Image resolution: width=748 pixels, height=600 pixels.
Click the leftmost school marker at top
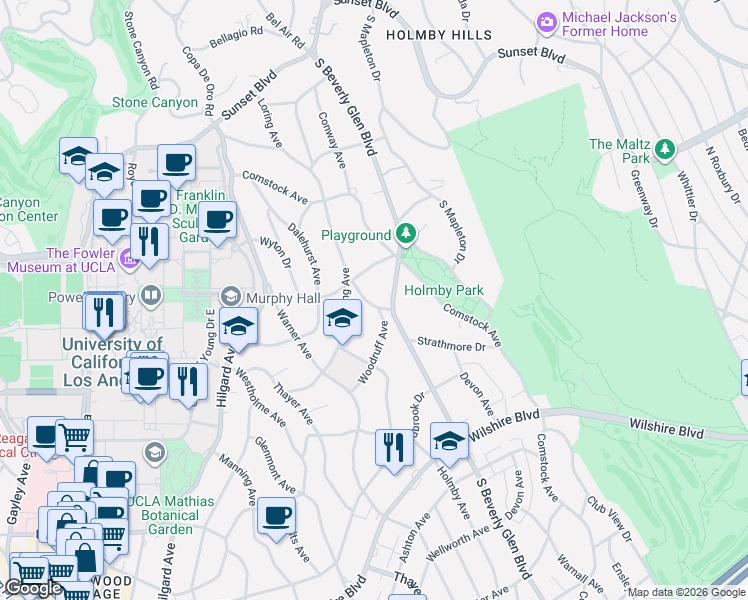[x=78, y=159]
